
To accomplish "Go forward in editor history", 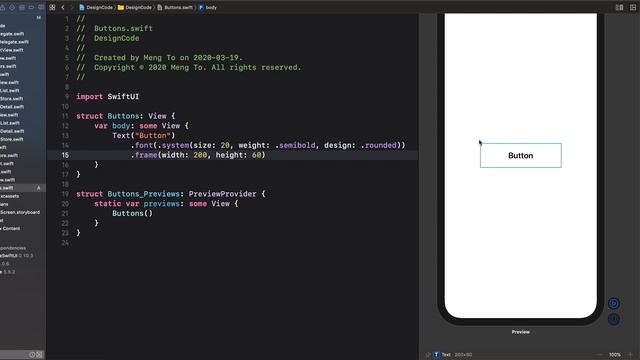I will pyautogui.click(x=72, y=7).
